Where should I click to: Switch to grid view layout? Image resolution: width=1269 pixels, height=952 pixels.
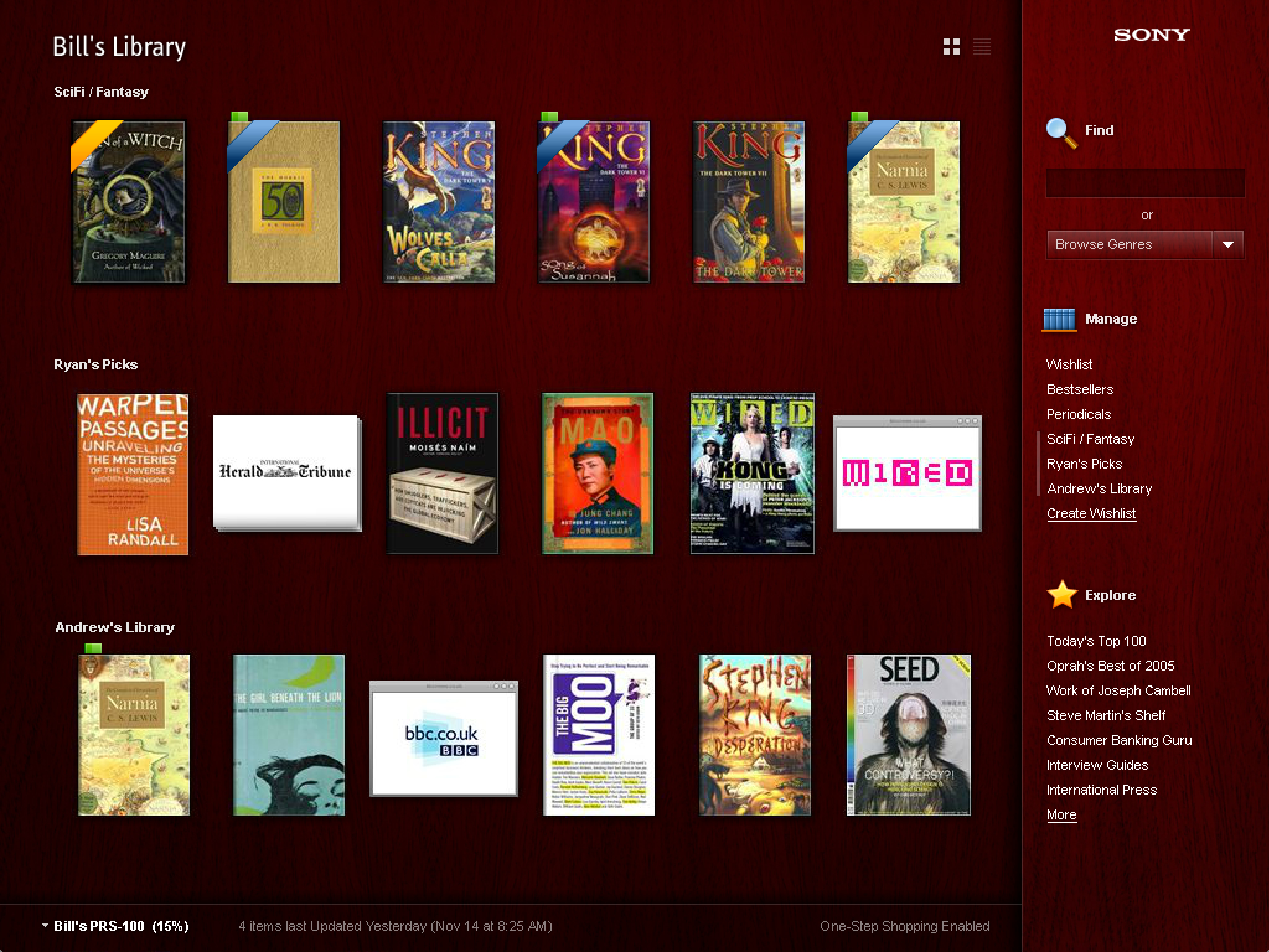click(x=951, y=46)
